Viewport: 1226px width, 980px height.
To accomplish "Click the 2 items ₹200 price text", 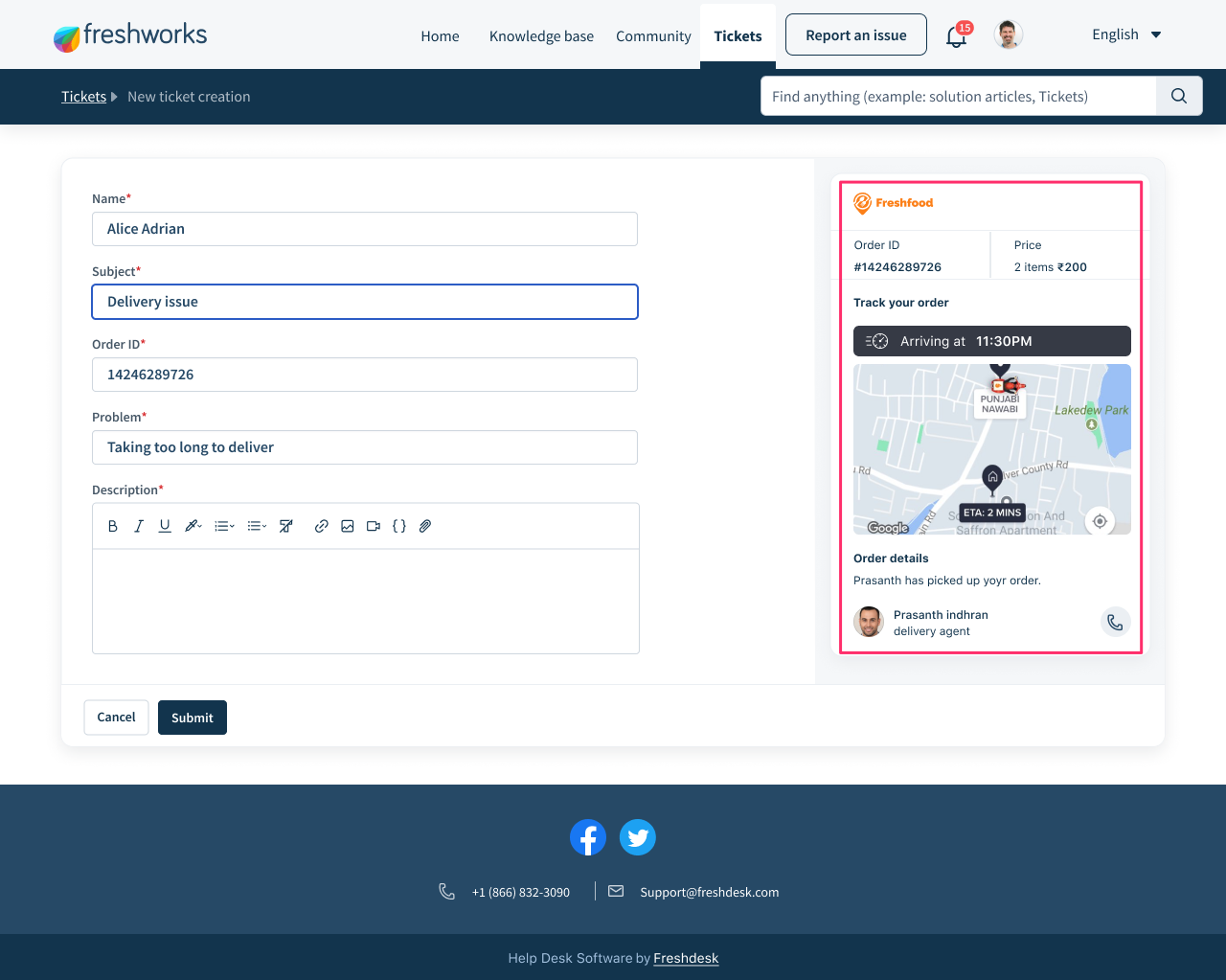I will (x=1051, y=267).
